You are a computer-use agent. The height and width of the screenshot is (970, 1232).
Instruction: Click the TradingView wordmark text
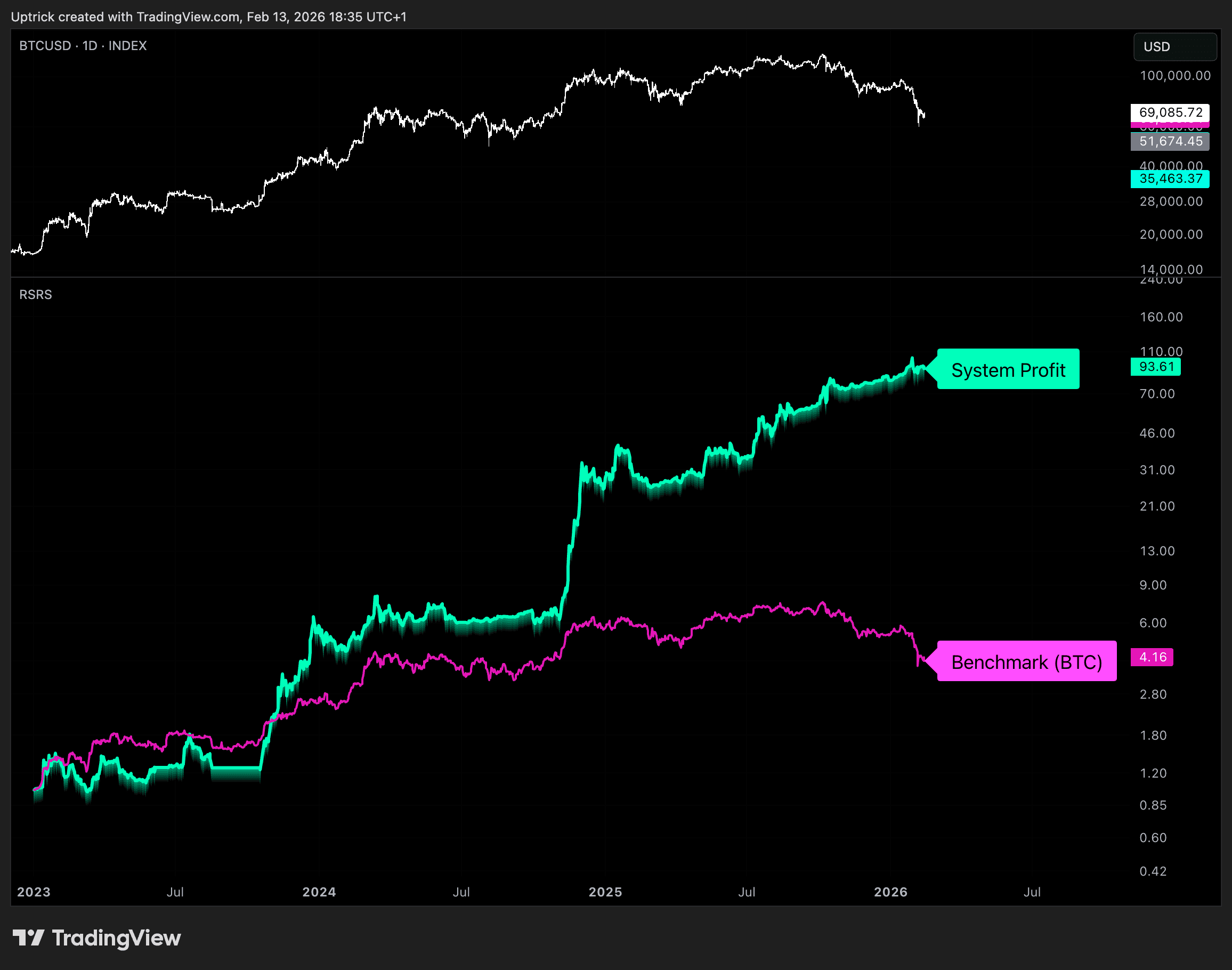tap(116, 937)
